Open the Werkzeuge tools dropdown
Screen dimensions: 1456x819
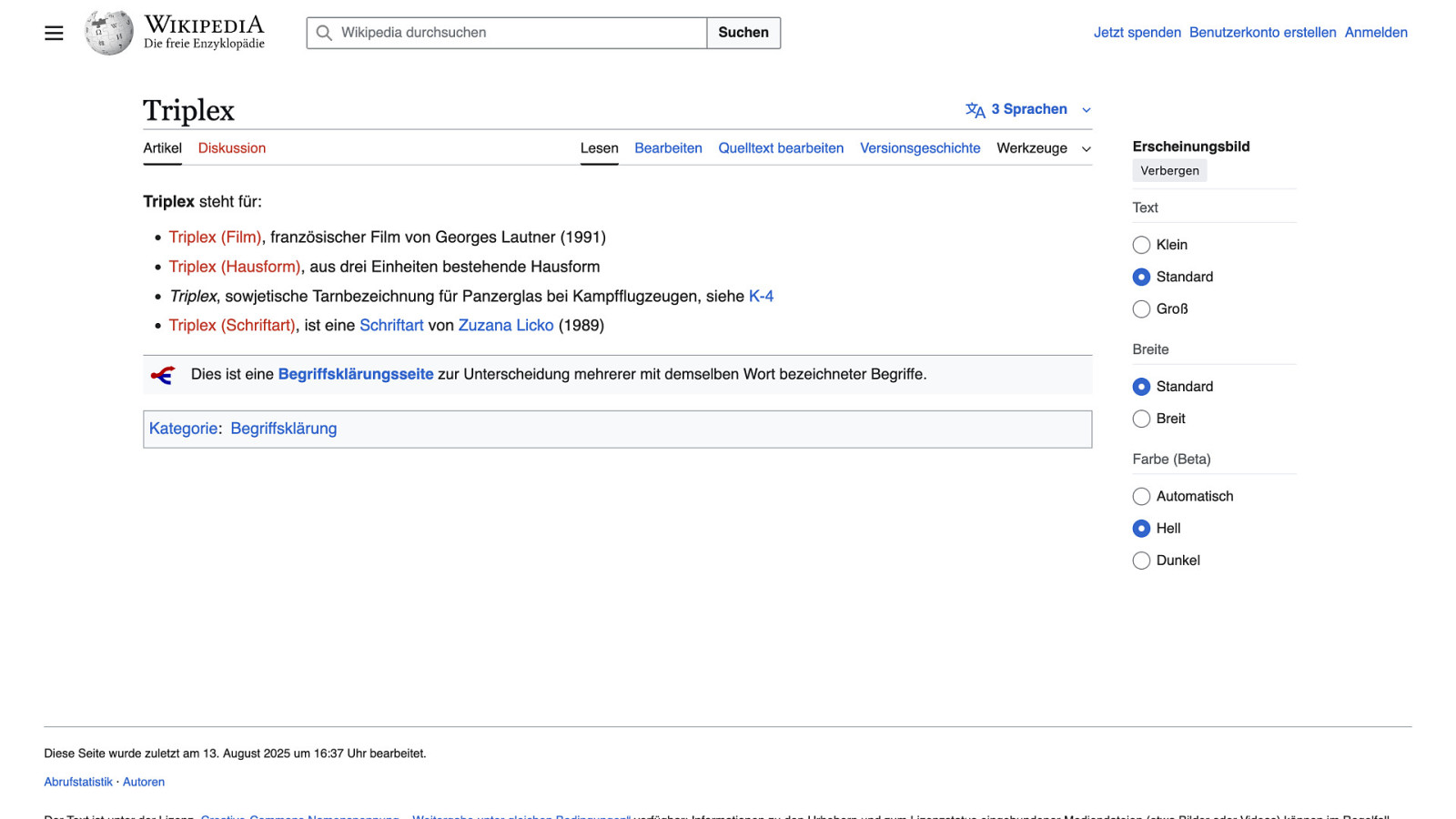tap(1043, 148)
